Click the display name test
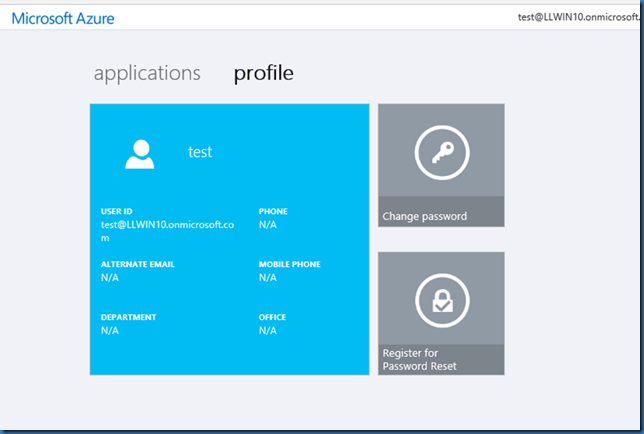 coord(200,152)
